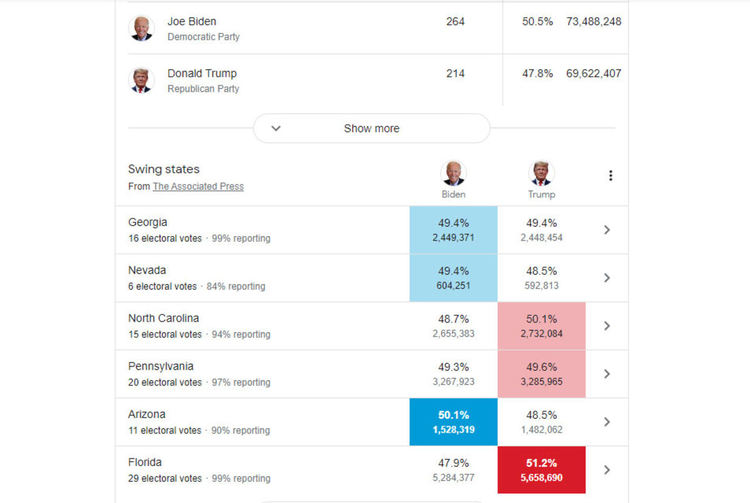Click the Florida state name
This screenshot has width=750, height=503.
(145, 462)
